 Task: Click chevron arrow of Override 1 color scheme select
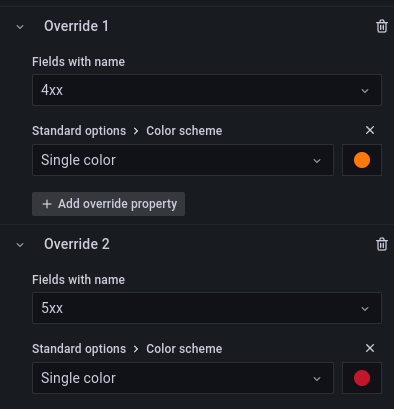pyautogui.click(x=317, y=161)
